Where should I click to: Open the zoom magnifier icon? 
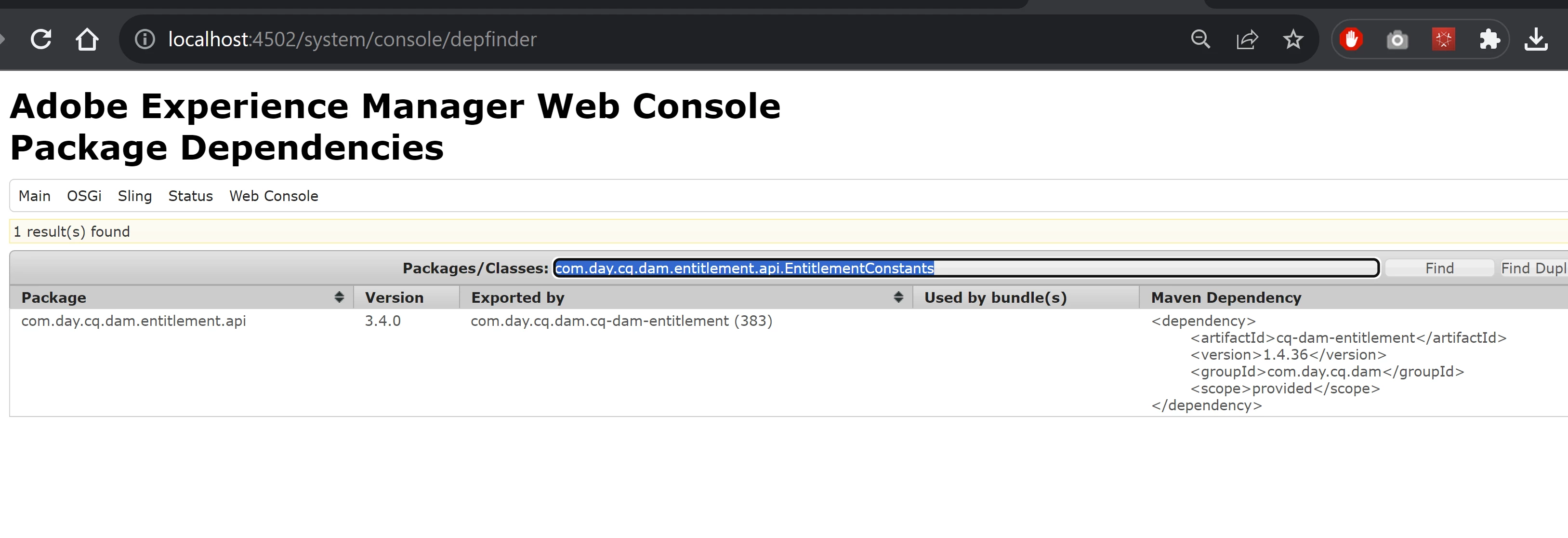(1200, 40)
